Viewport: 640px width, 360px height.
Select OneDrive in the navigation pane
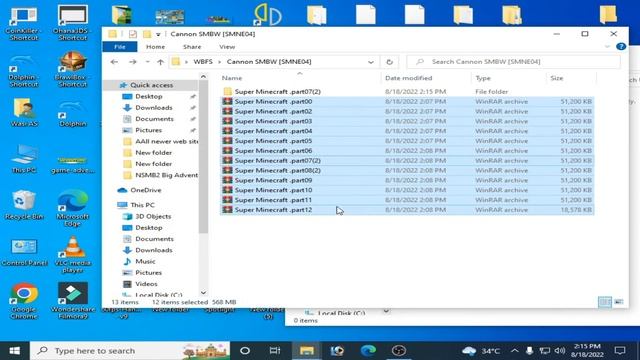[145, 190]
